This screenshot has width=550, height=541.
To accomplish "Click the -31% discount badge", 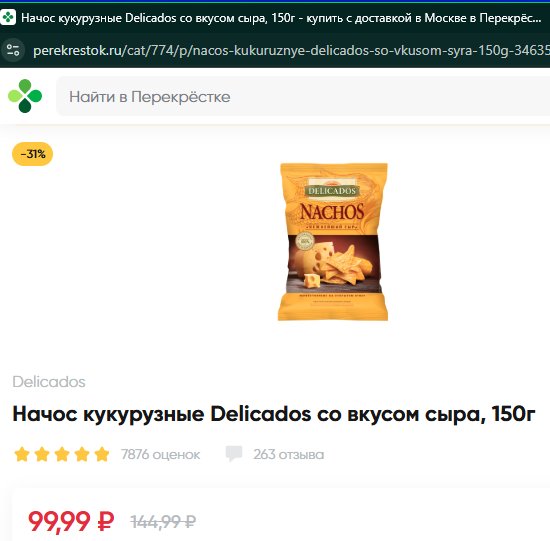I will (33, 154).
